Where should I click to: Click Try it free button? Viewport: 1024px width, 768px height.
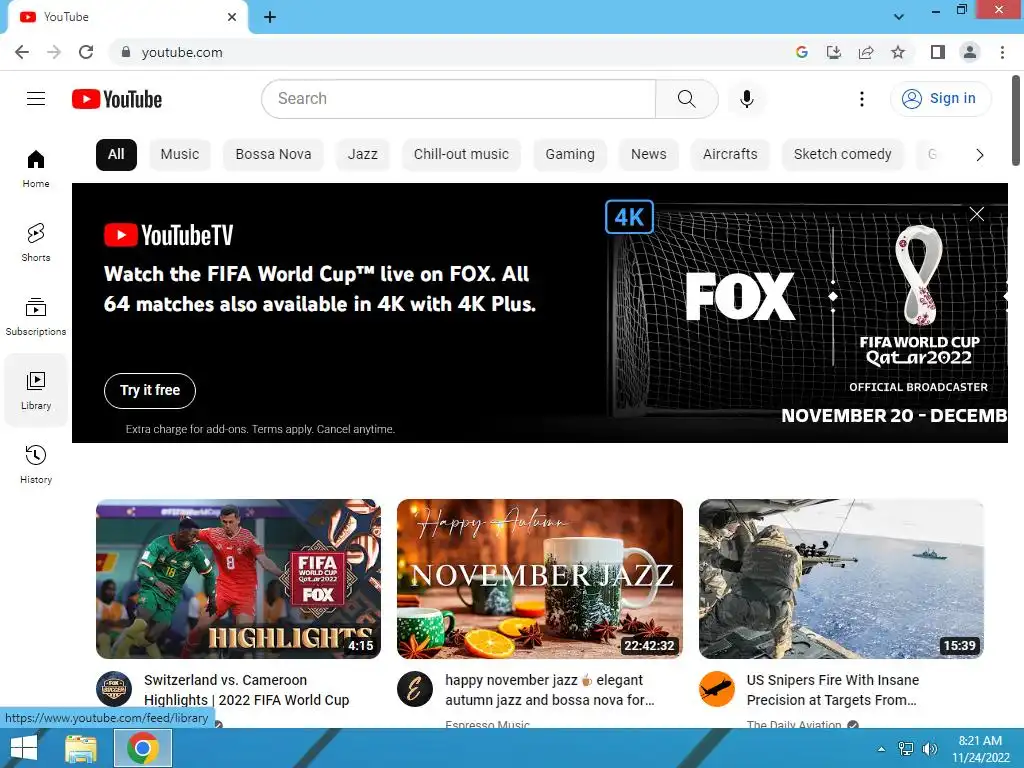point(150,391)
